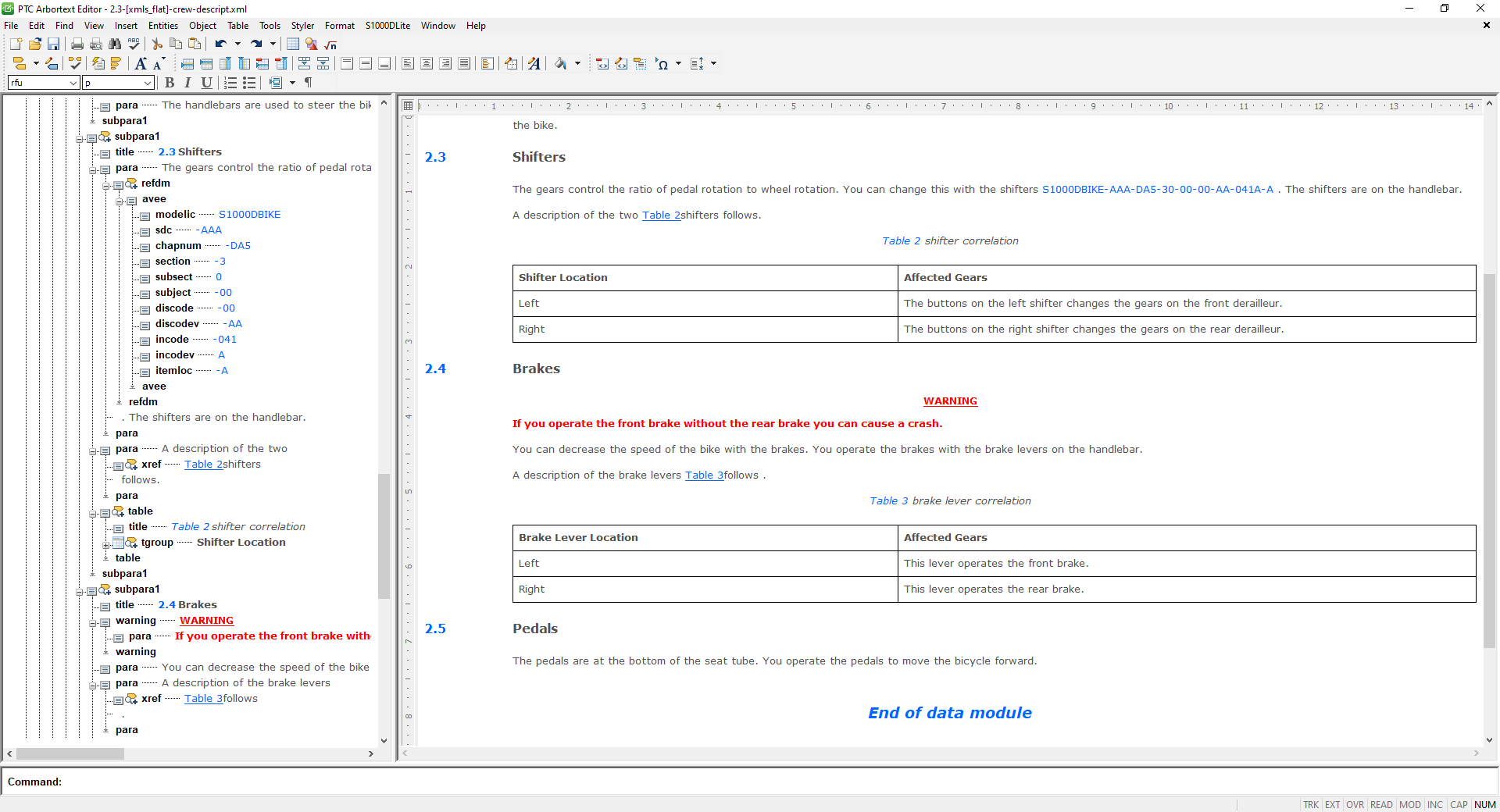Open the Styler menu
Viewport: 1500px width, 812px height.
(302, 26)
